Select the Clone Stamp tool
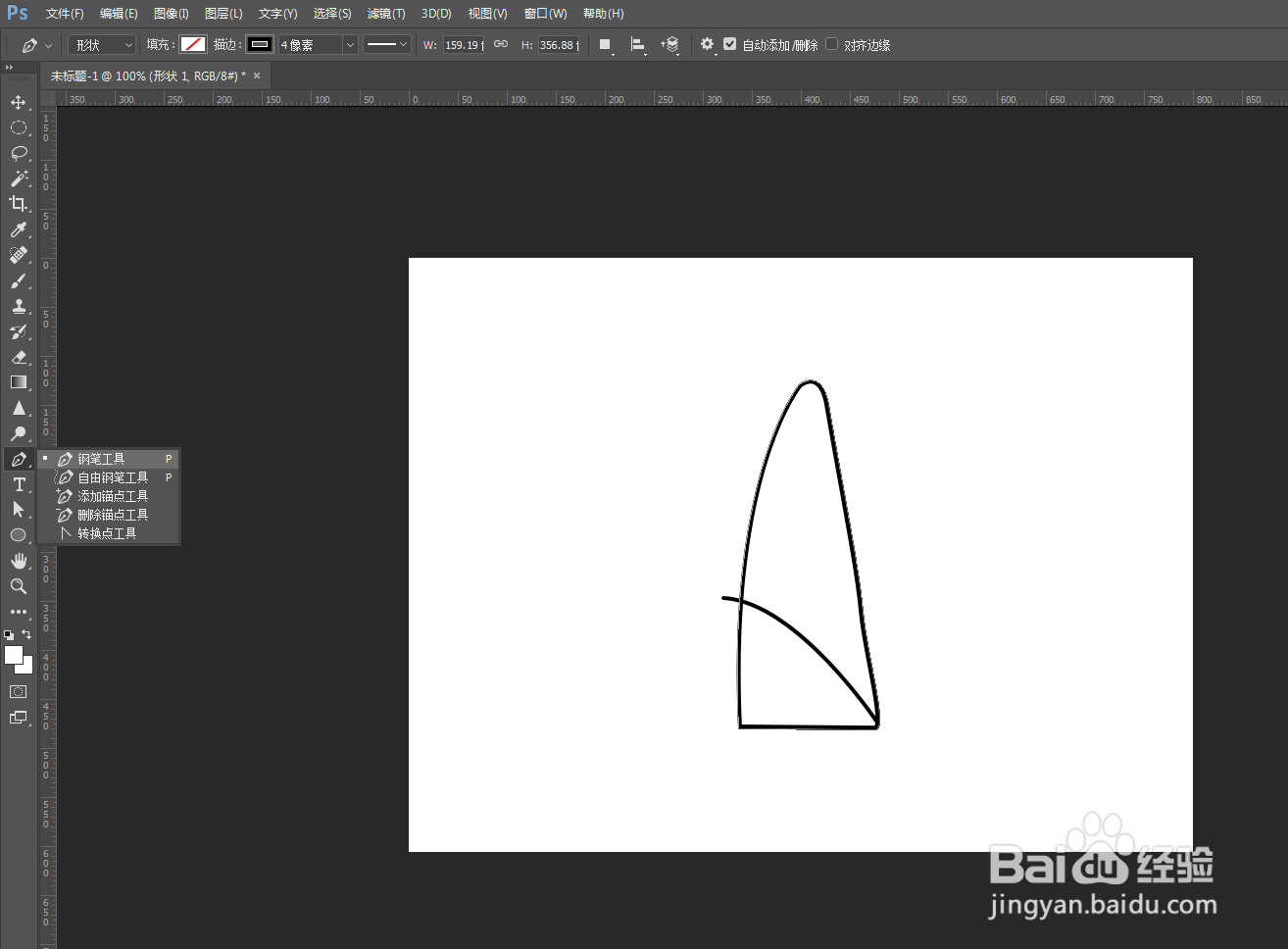This screenshot has width=1288, height=949. click(19, 306)
